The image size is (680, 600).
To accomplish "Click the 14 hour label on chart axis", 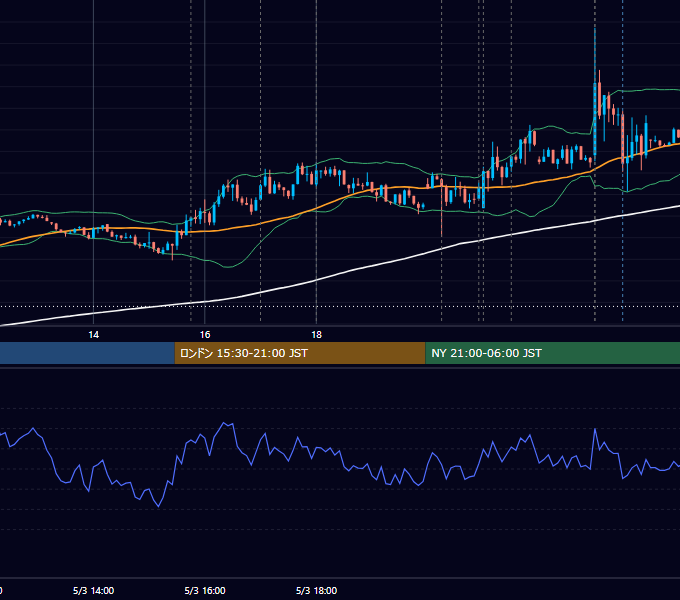I will [94, 335].
